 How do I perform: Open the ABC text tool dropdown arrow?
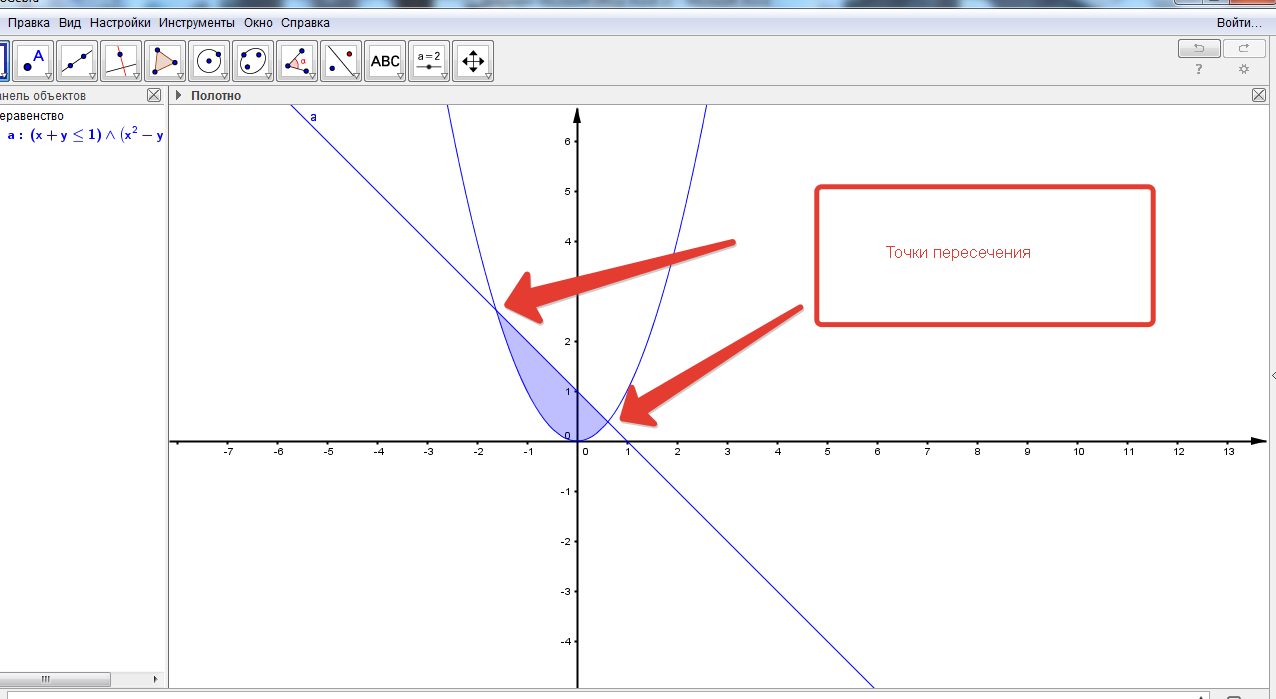pyautogui.click(x=400, y=76)
